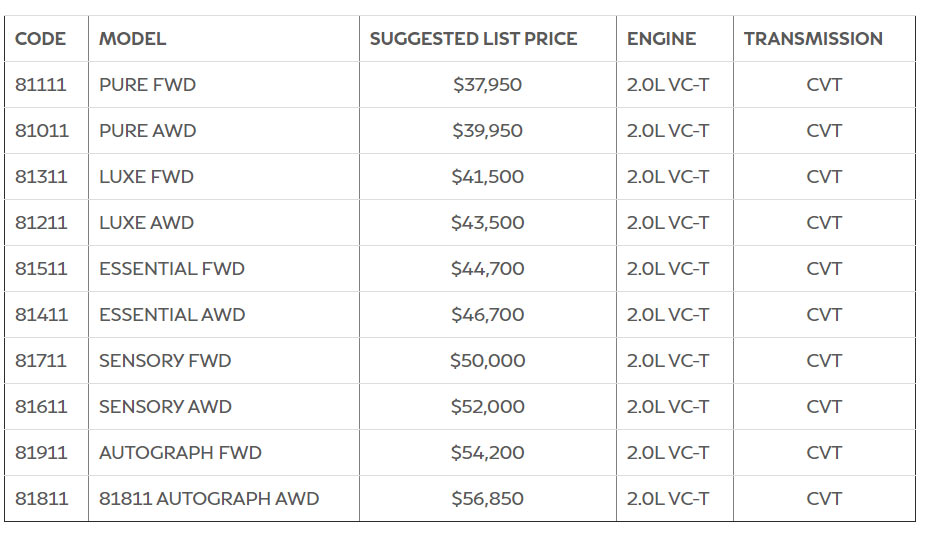Select code 81111 cell

coord(41,85)
